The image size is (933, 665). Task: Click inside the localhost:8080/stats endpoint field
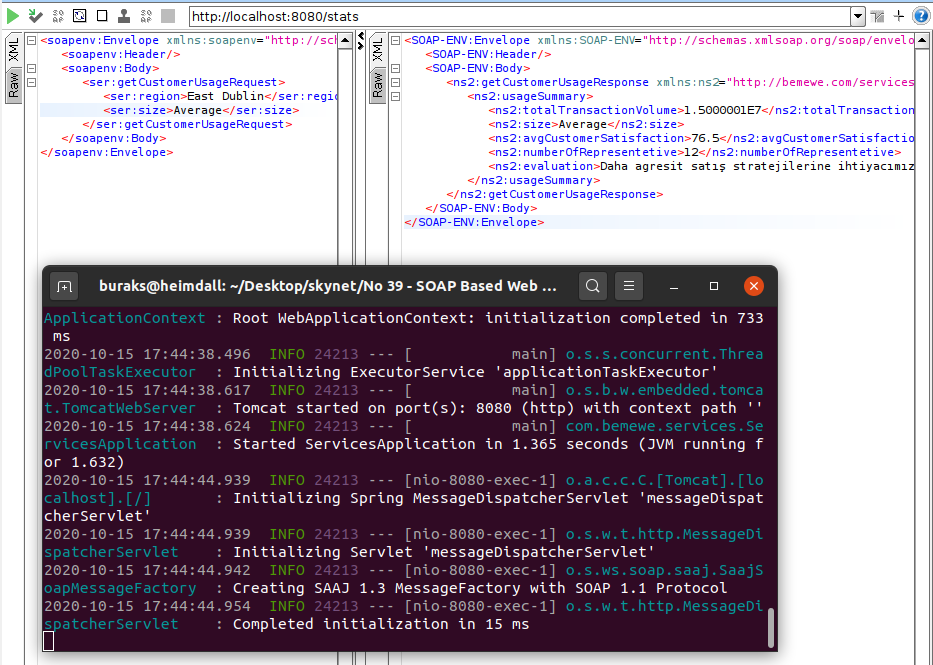coord(500,16)
